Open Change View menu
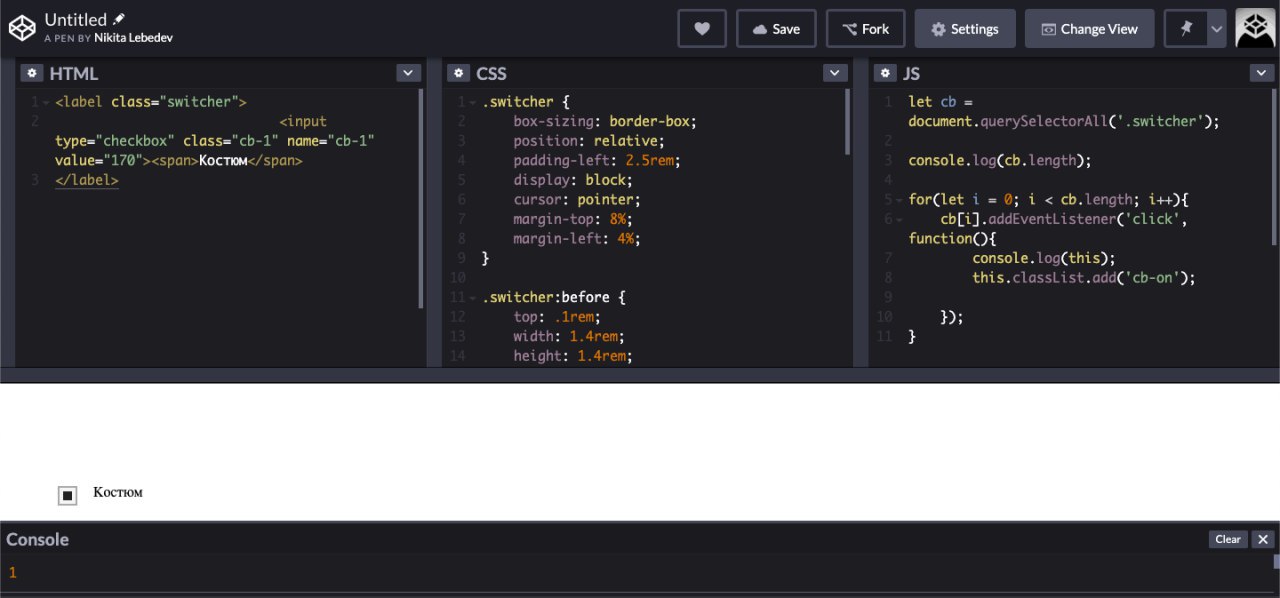The image size is (1280, 598). click(1089, 29)
